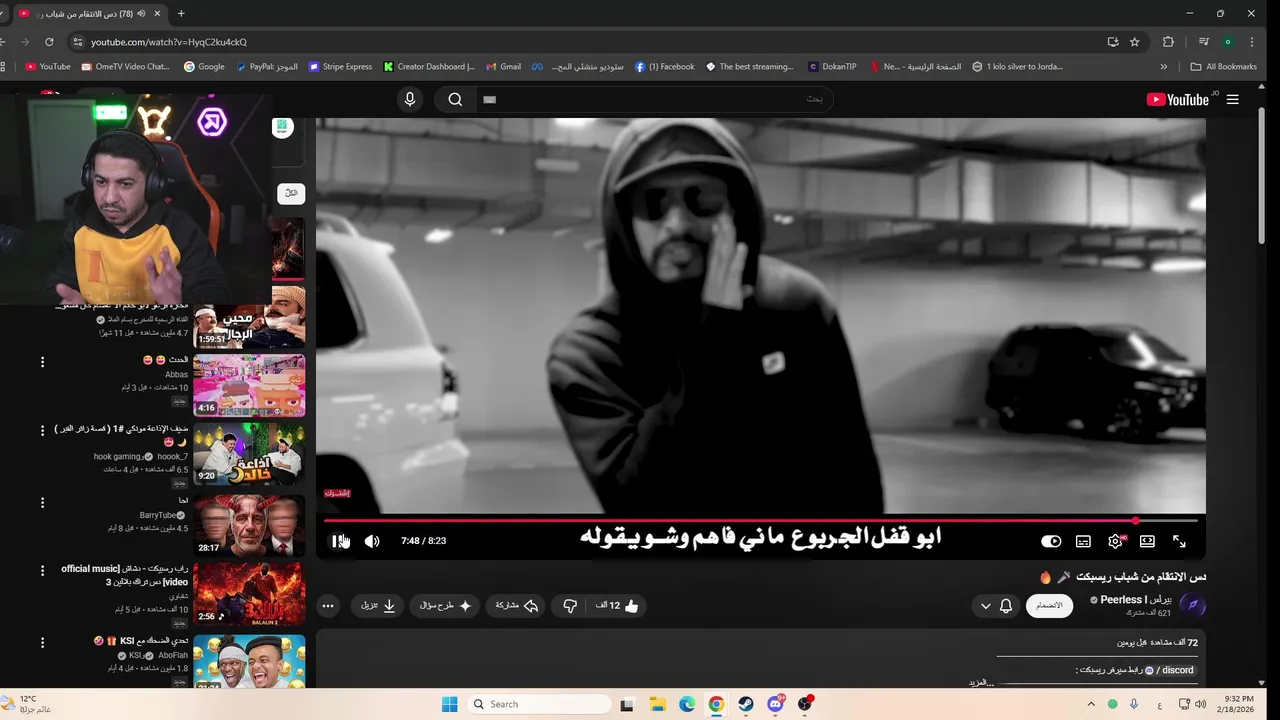Viewport: 1280px width, 720px height.
Task: Open Steam from the taskbar
Action: point(745,704)
